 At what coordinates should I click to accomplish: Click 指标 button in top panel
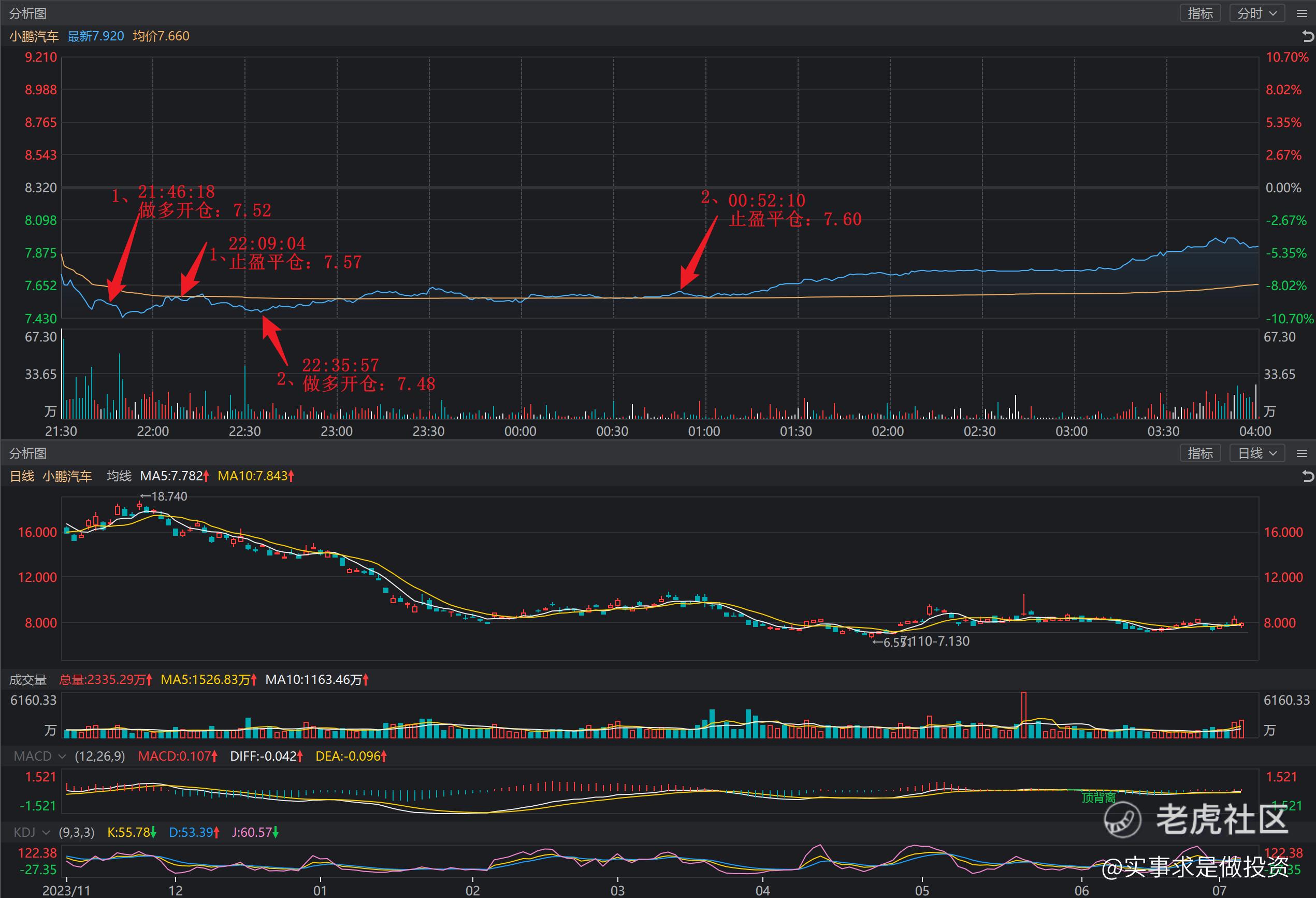point(1200,13)
